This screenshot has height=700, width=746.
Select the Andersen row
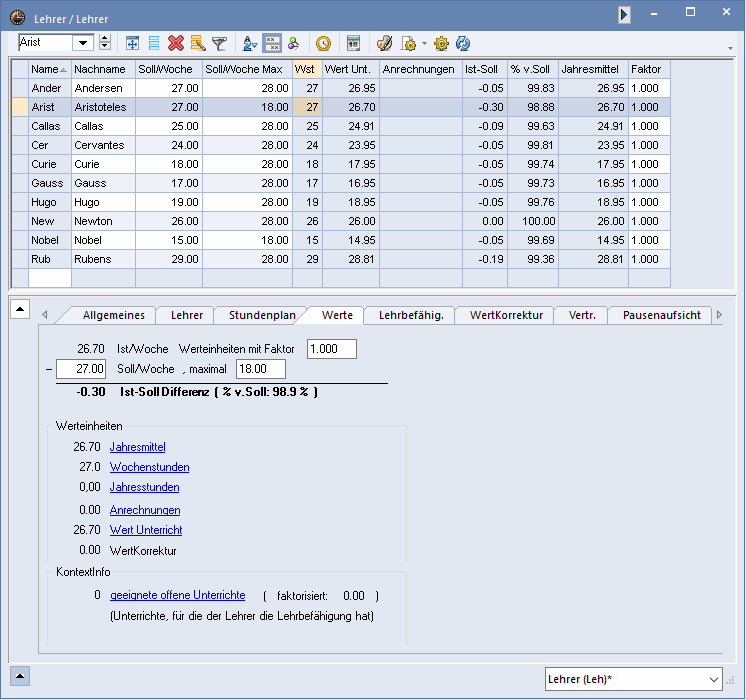click(341, 88)
